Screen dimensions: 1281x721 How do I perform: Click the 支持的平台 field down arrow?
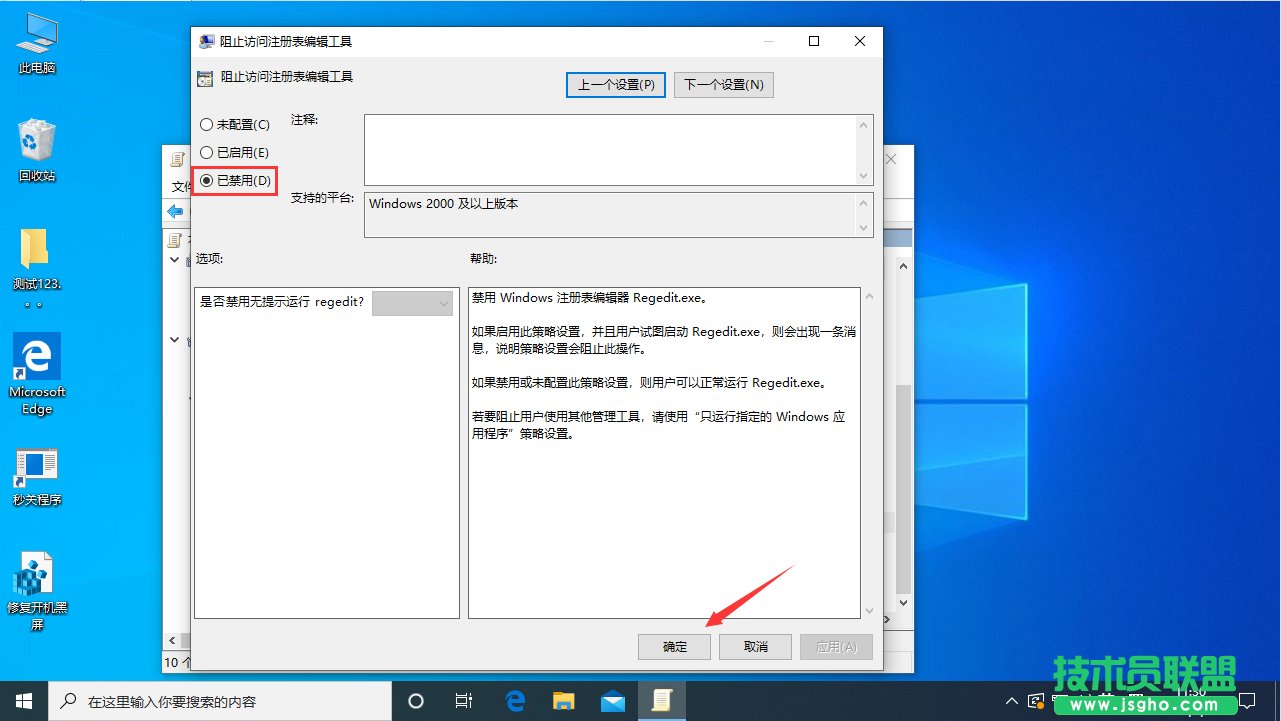[x=866, y=228]
